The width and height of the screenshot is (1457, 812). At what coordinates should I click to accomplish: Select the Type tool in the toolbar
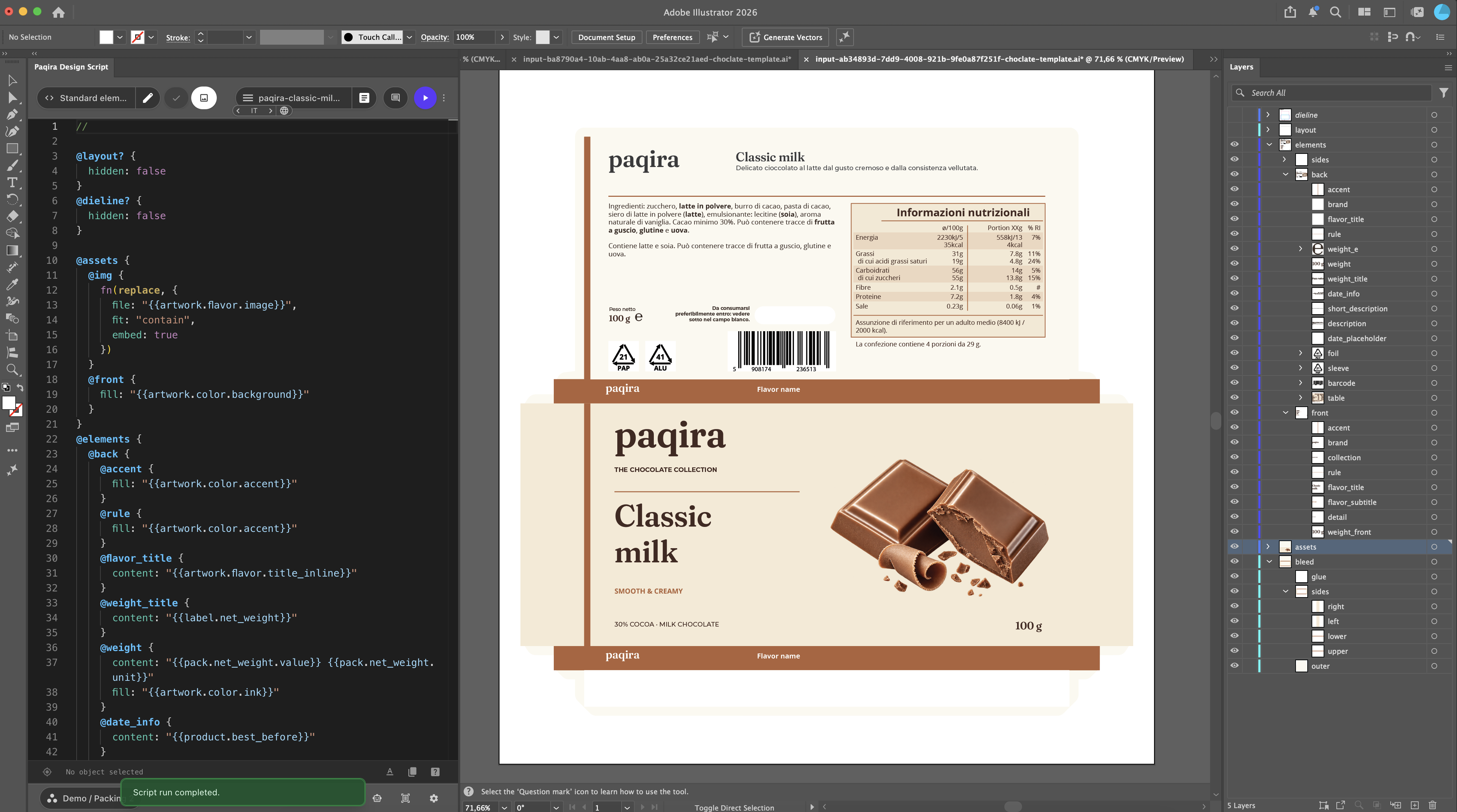click(12, 183)
